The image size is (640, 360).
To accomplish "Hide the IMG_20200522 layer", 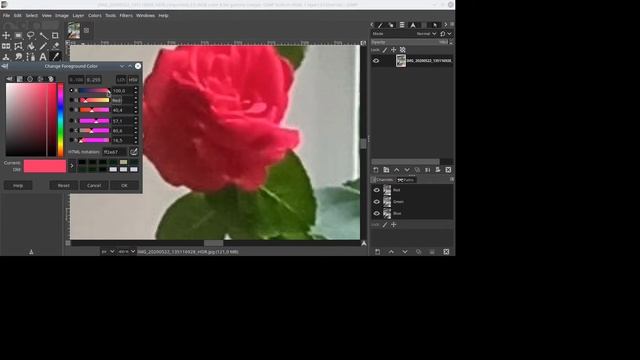I will coord(376,61).
